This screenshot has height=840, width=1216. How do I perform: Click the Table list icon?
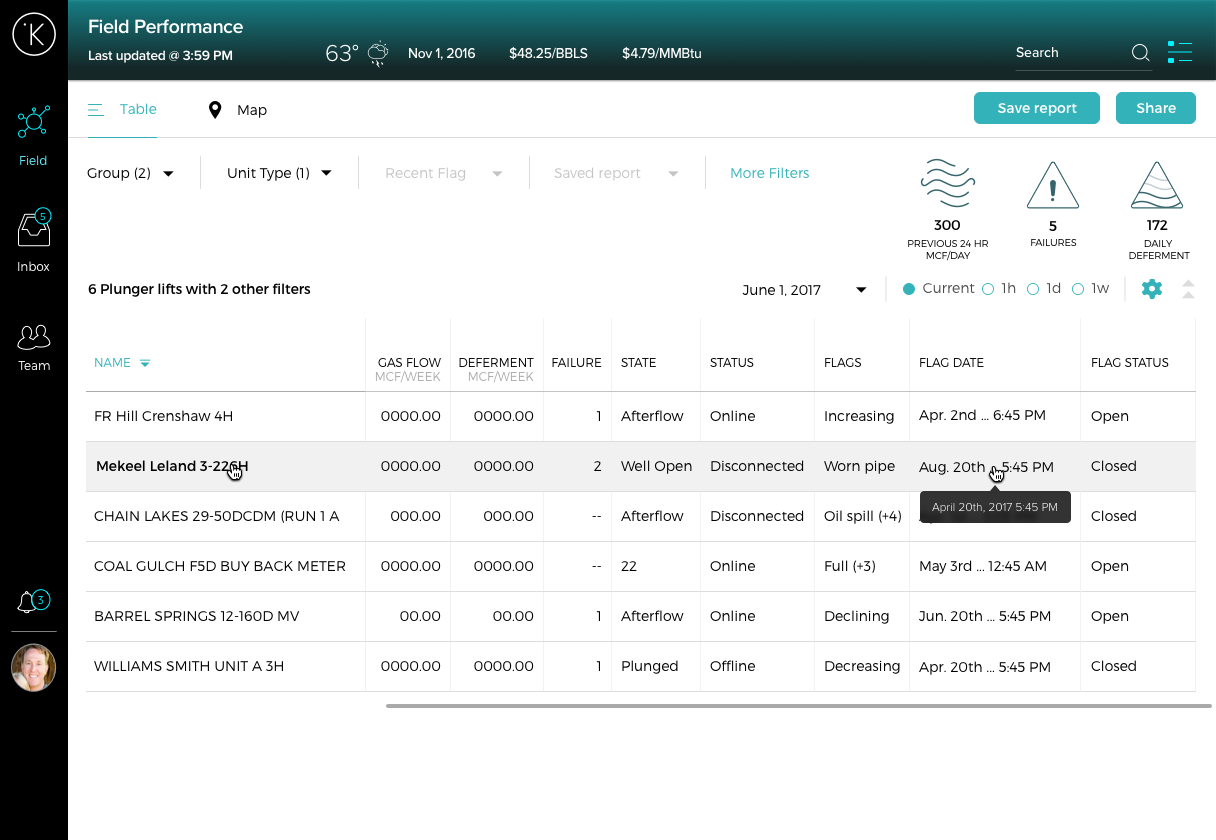96,110
